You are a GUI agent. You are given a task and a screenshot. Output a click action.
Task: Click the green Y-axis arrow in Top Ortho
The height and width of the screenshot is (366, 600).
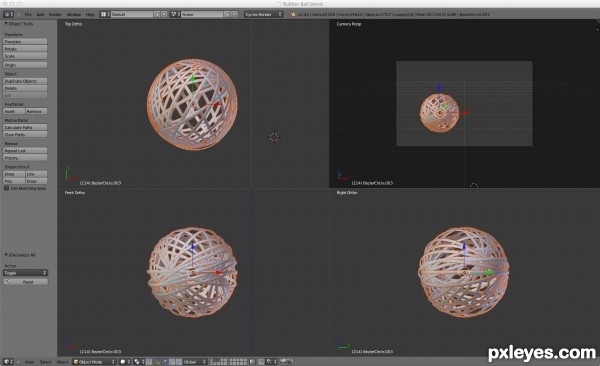192,78
